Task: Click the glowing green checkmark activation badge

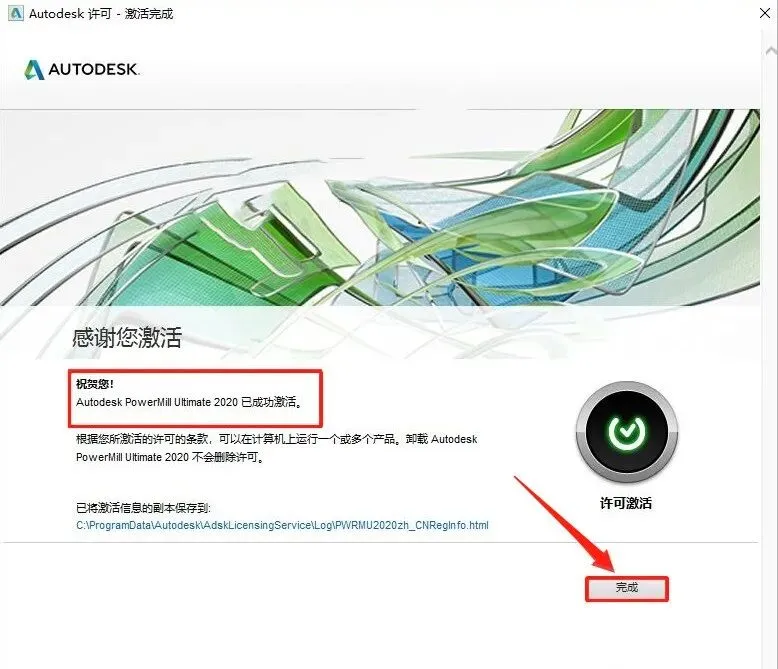Action: coord(627,432)
